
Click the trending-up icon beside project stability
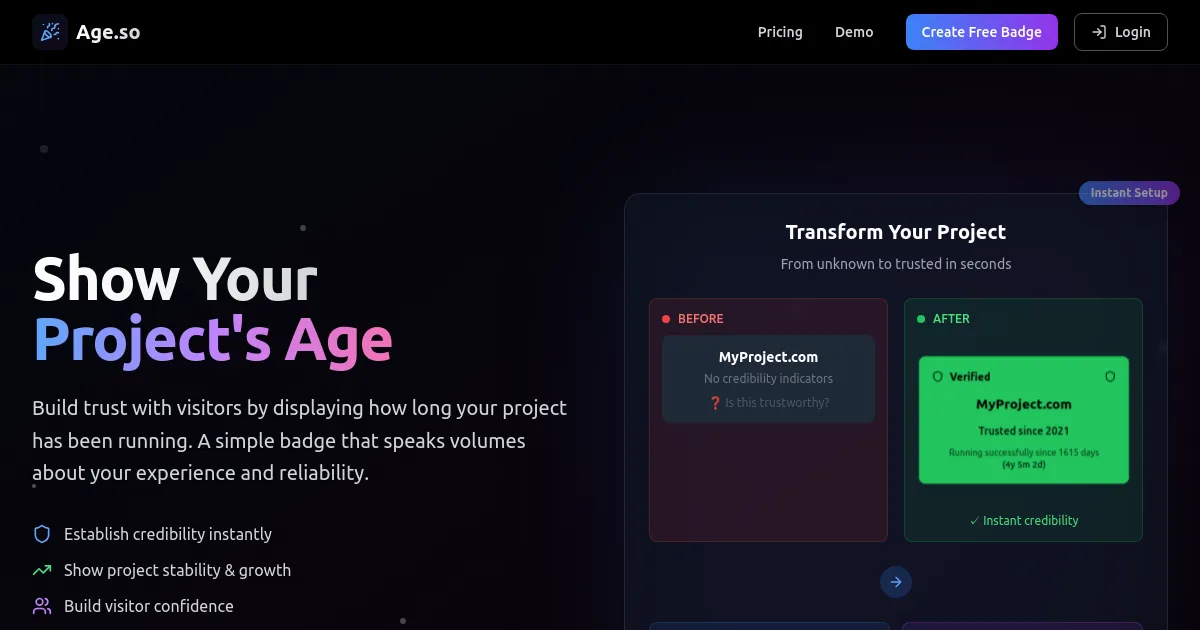[x=42, y=570]
